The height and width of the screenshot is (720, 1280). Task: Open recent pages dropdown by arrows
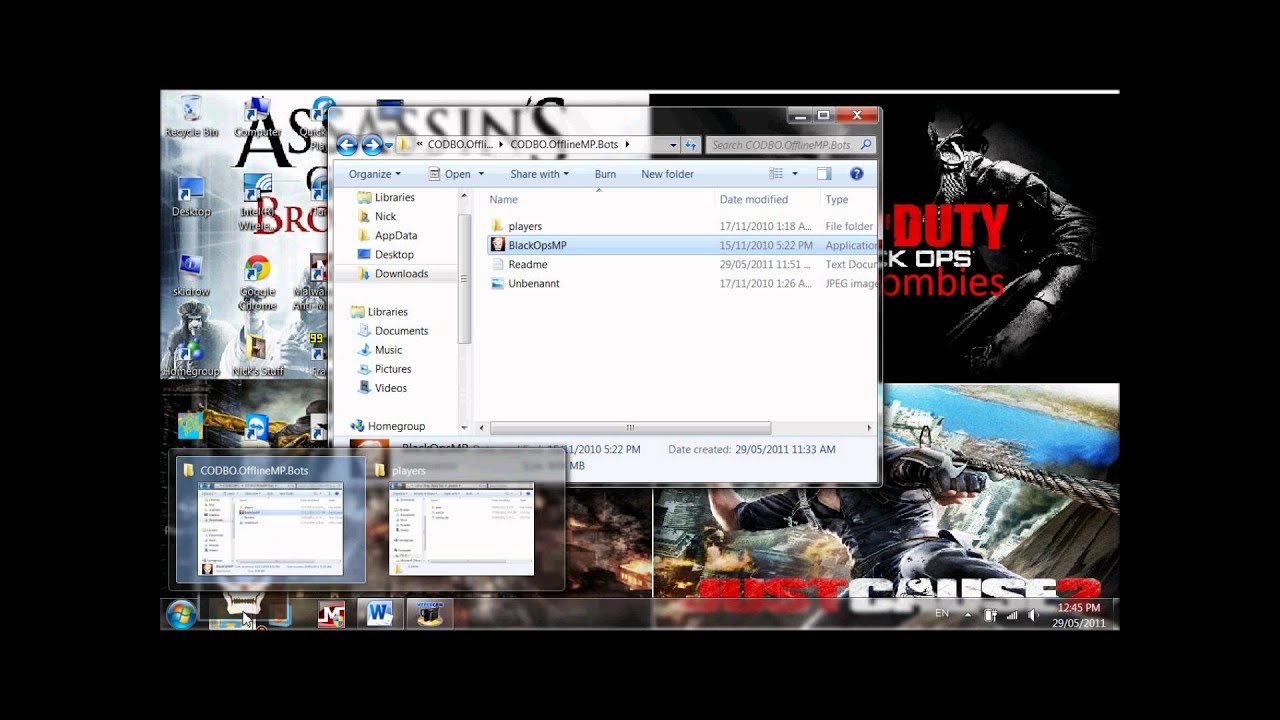(389, 146)
